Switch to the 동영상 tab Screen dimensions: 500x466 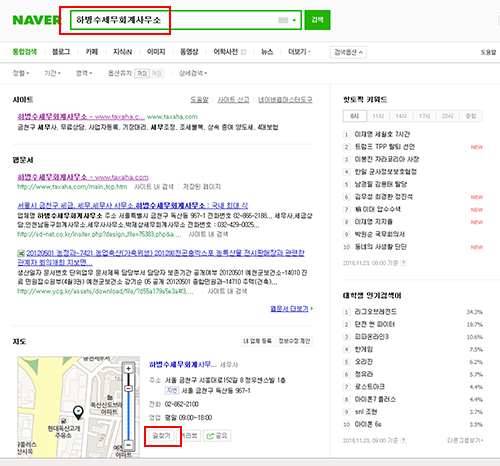click(189, 52)
